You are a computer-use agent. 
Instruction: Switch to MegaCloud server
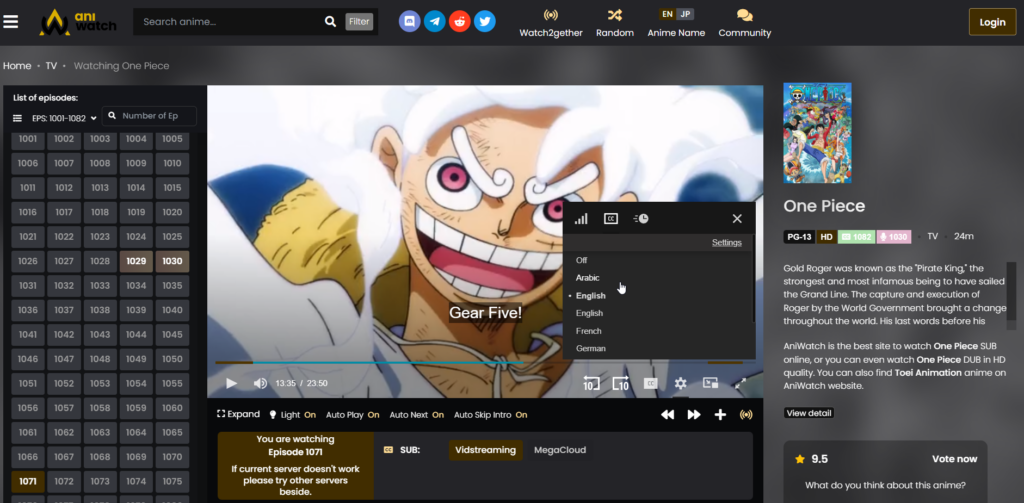pyautogui.click(x=560, y=450)
